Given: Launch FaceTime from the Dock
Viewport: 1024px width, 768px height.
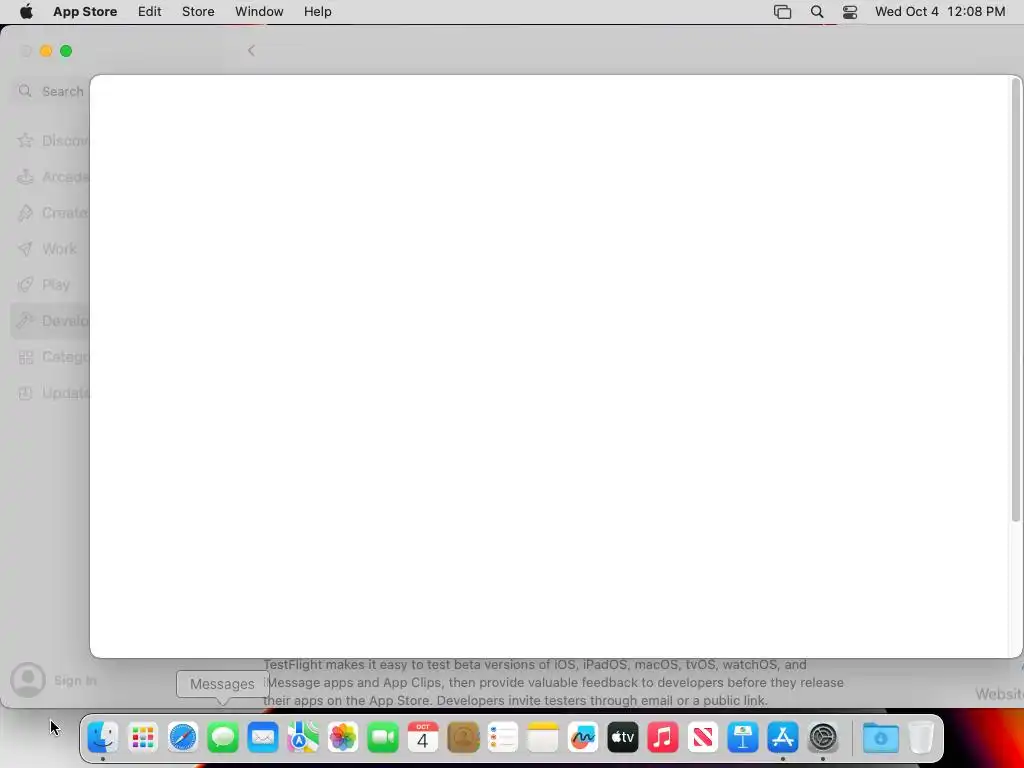Looking at the screenshot, I should [383, 738].
